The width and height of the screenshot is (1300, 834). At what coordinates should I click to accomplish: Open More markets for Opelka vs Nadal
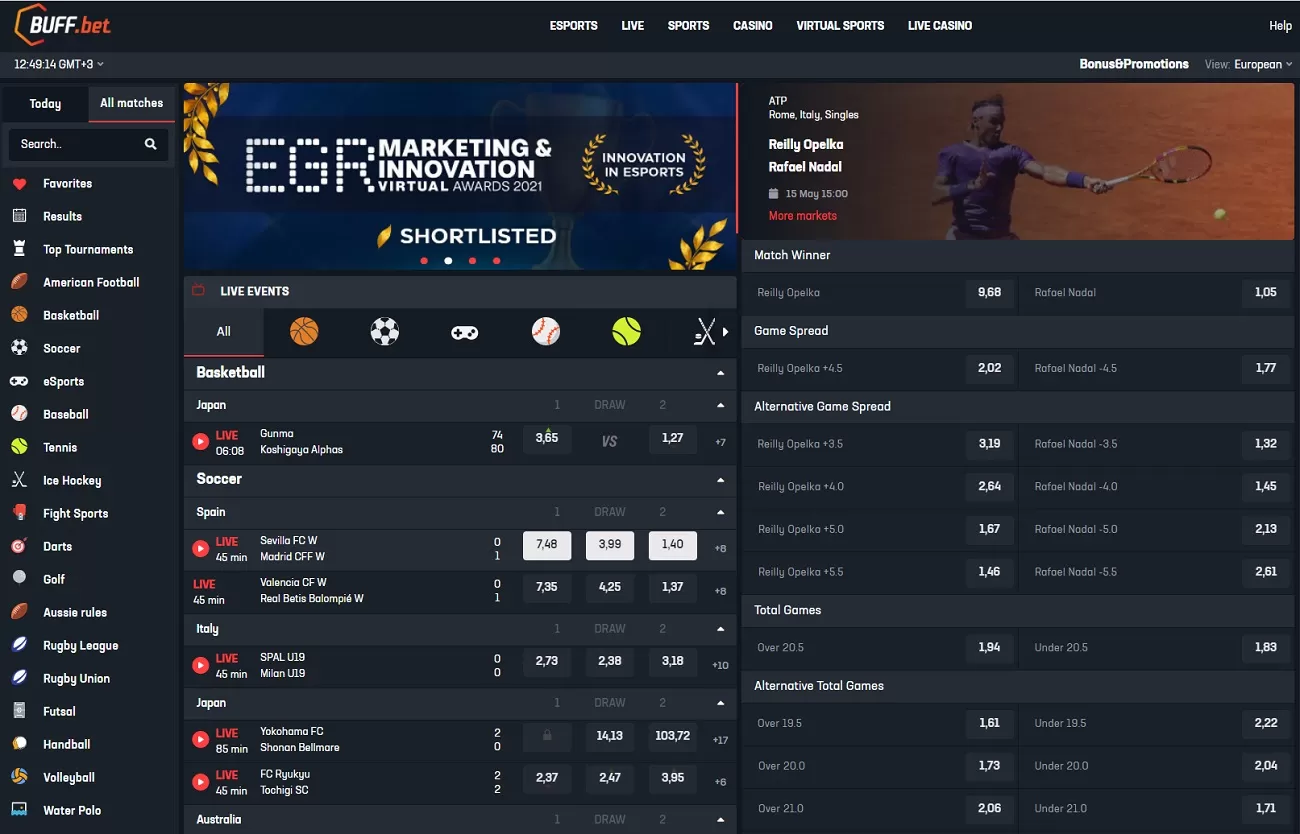click(x=803, y=216)
